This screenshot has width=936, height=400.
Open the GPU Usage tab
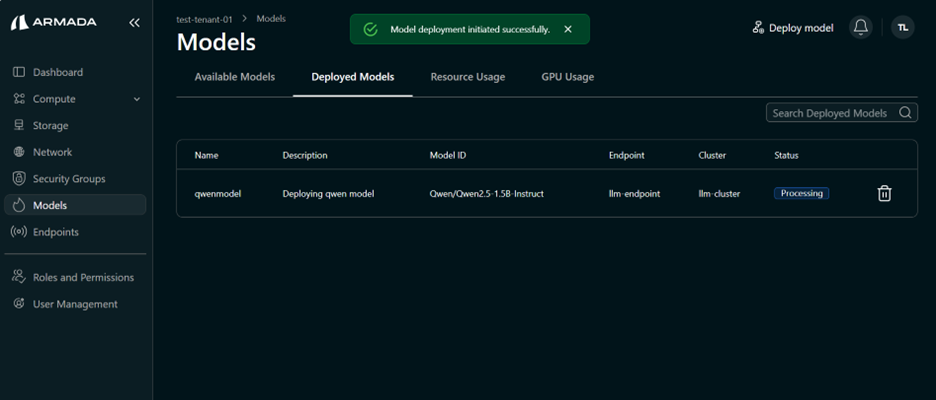pos(567,77)
